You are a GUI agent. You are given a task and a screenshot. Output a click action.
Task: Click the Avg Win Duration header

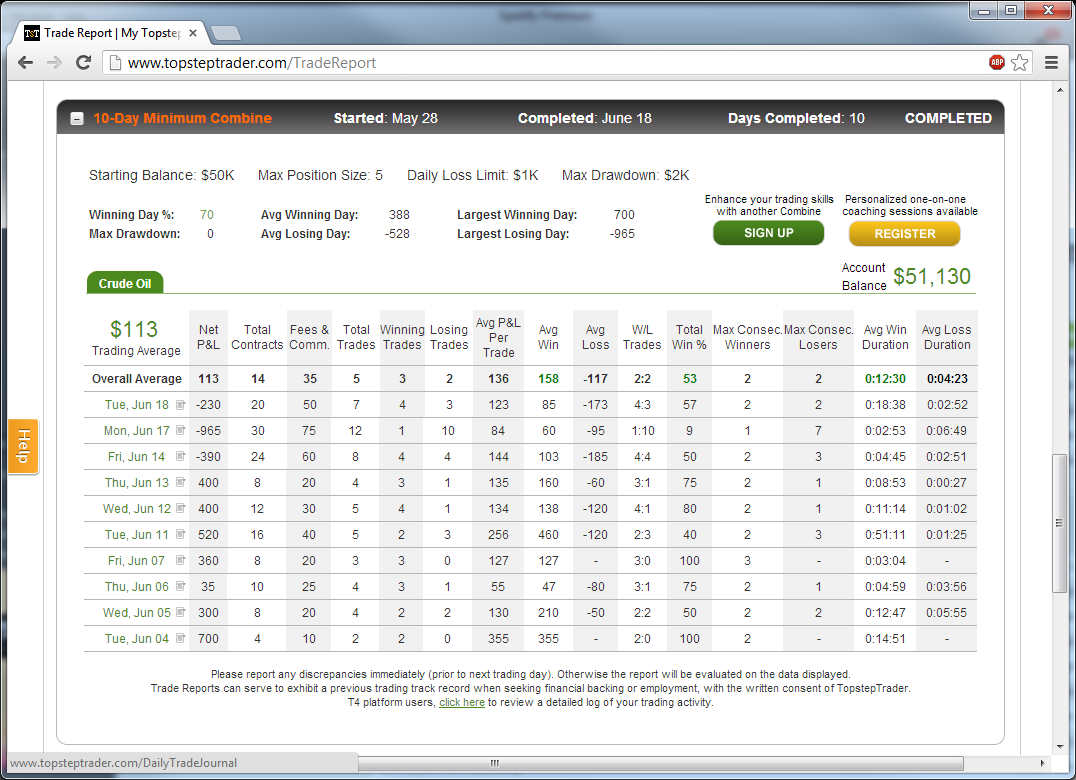885,338
